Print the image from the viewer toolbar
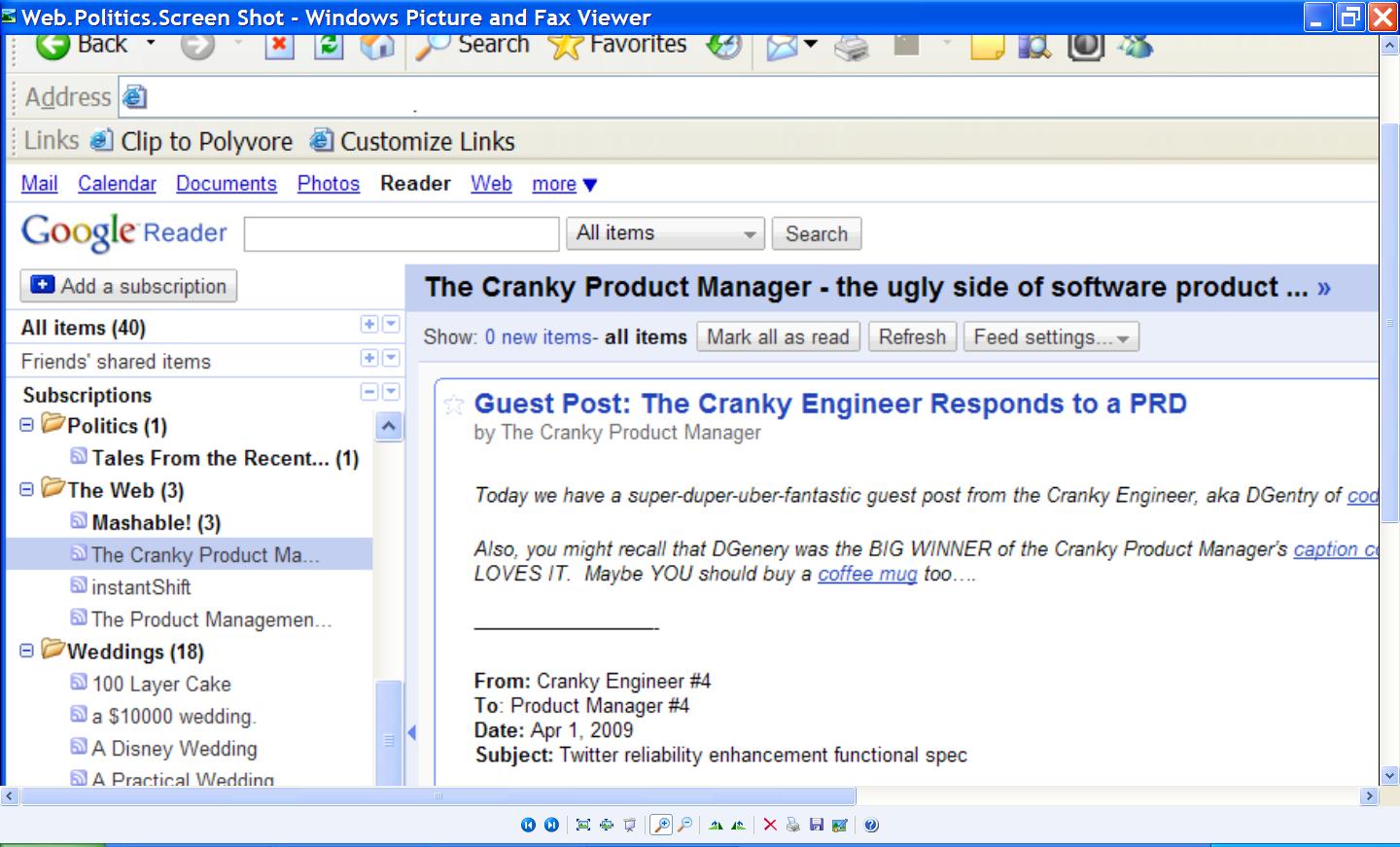 coord(793,825)
